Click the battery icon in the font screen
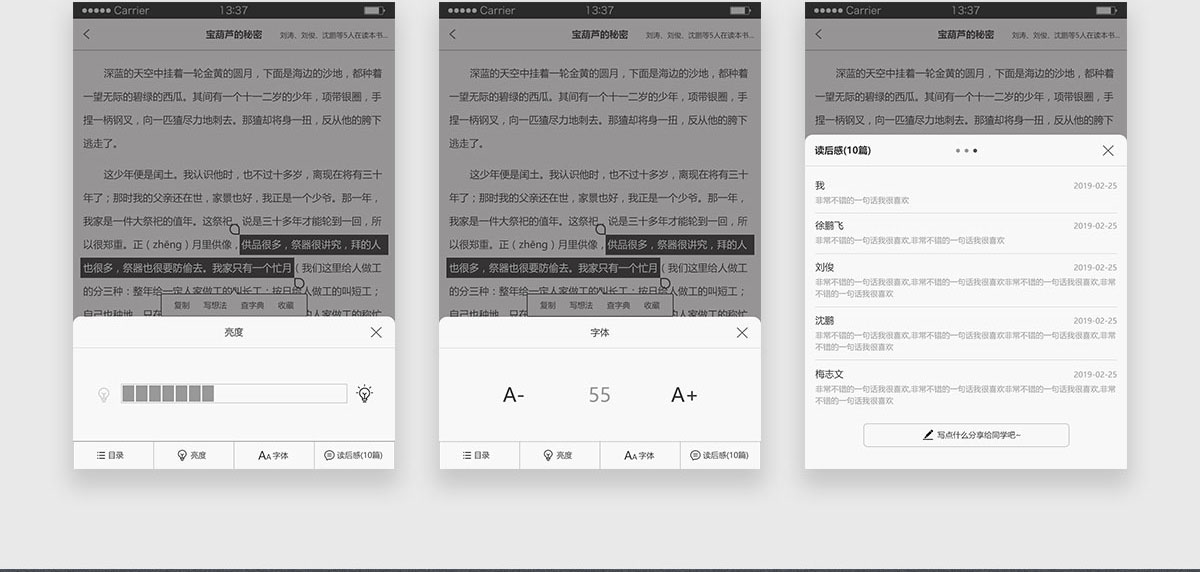 740,10
